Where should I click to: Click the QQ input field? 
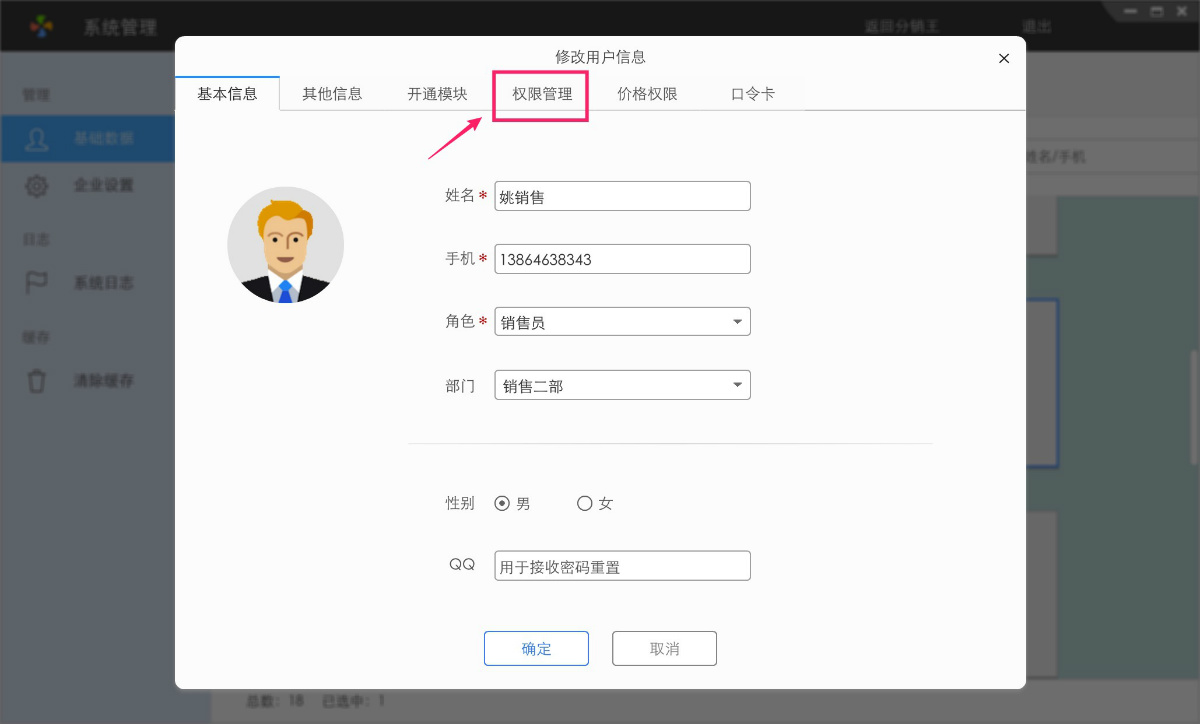(x=622, y=566)
